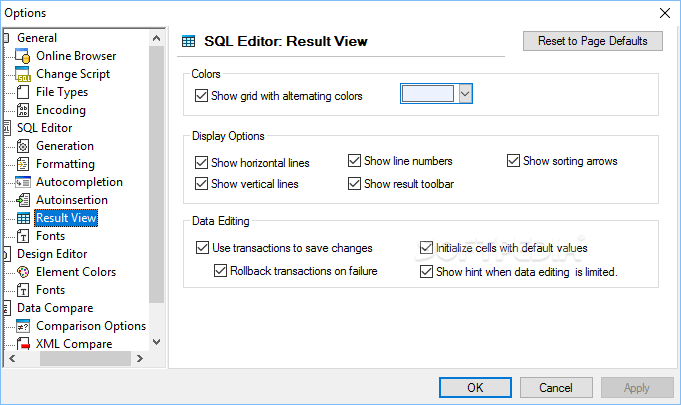The height and width of the screenshot is (405, 681).
Task: Click the Autocompletion icon
Action: (23, 182)
